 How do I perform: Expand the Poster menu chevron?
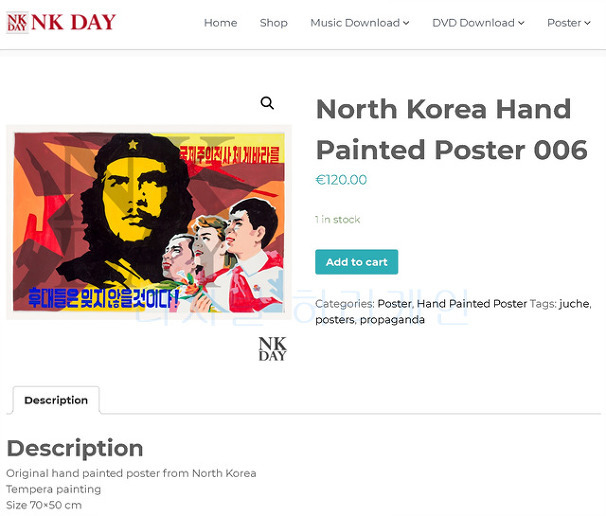(x=587, y=23)
